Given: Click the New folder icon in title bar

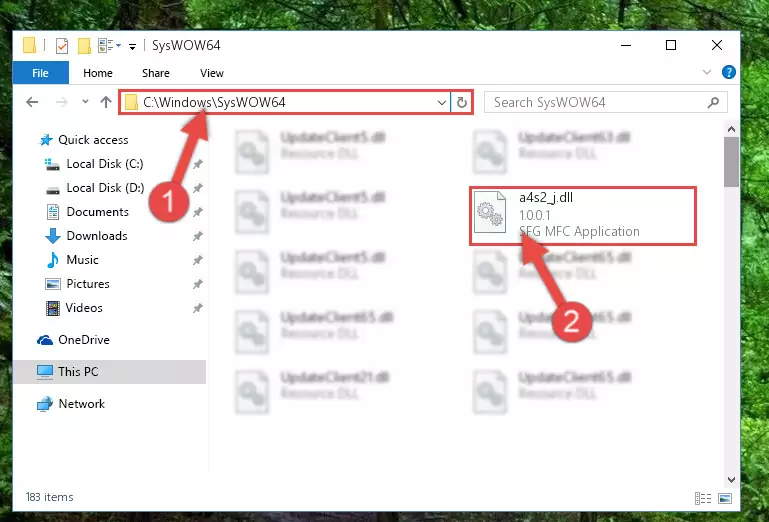Looking at the screenshot, I should click(84, 46).
